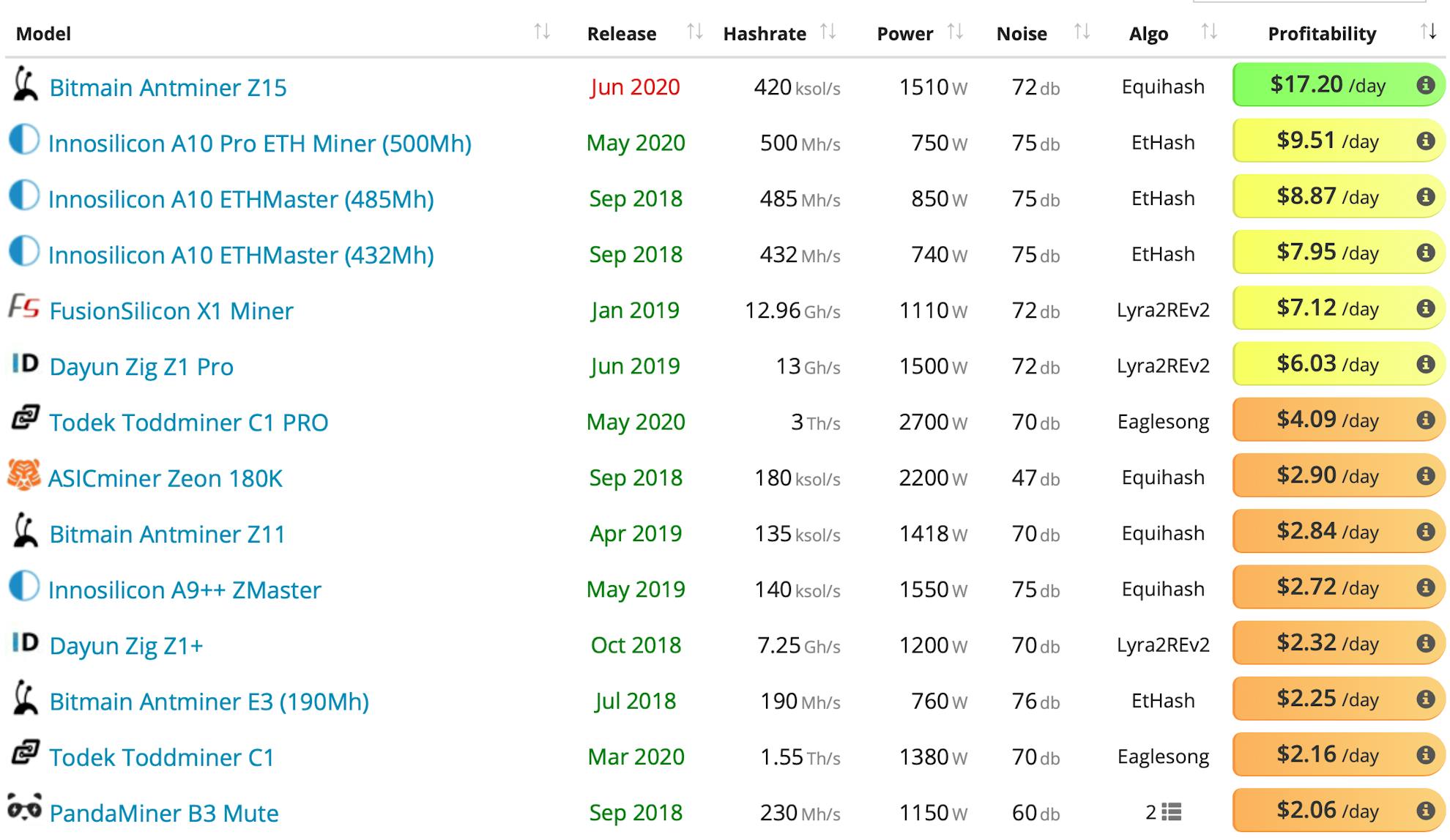
Task: Open the Bitmain Antminer Z11 link
Action: point(167,535)
